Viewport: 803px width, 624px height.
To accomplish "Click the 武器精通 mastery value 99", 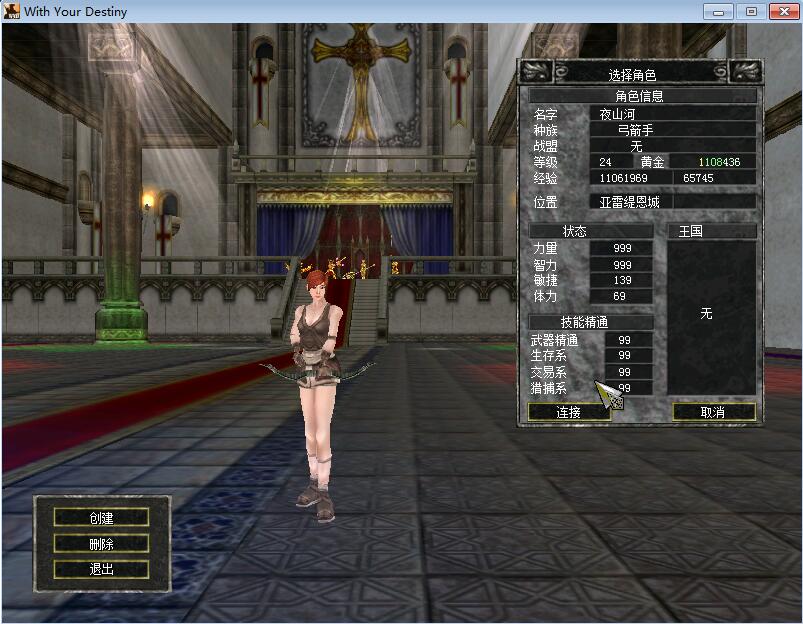I will click(624, 340).
